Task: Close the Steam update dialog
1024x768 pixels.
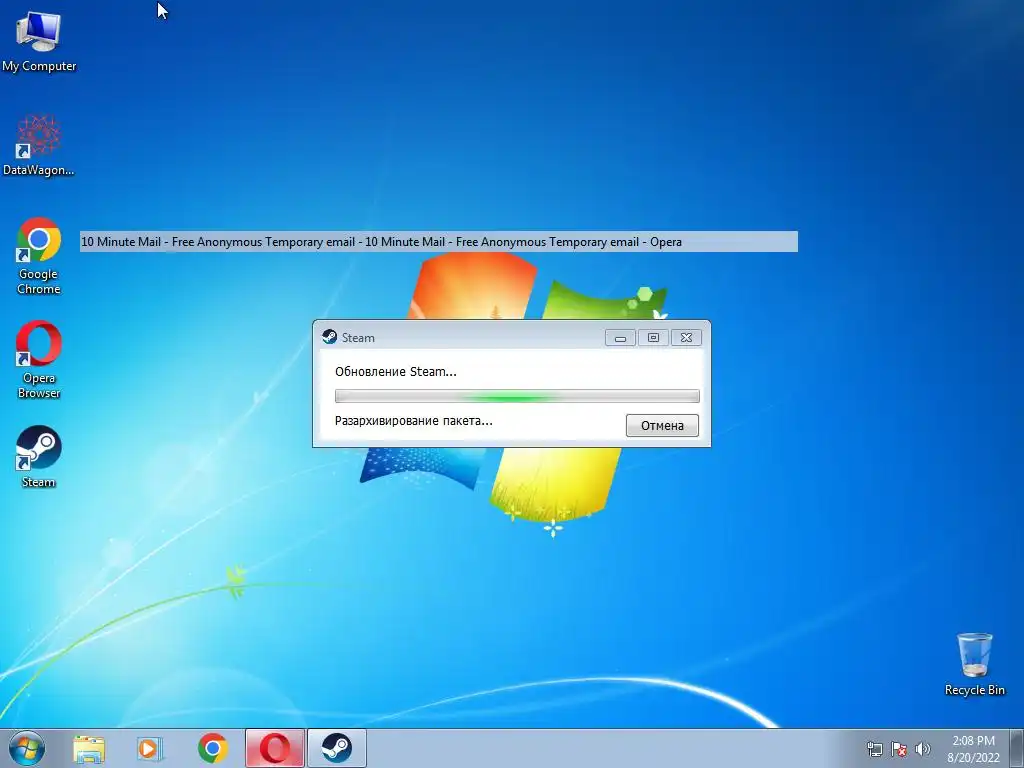Action: [686, 338]
